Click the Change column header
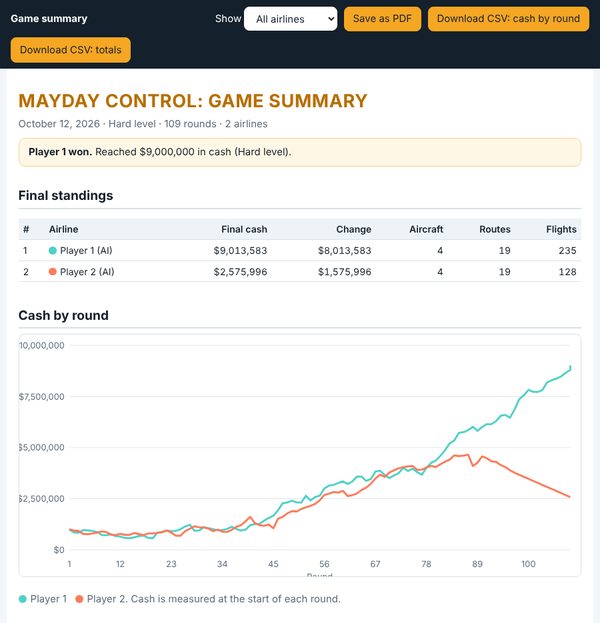Screen dimensions: 600x623 pyautogui.click(x=354, y=229)
